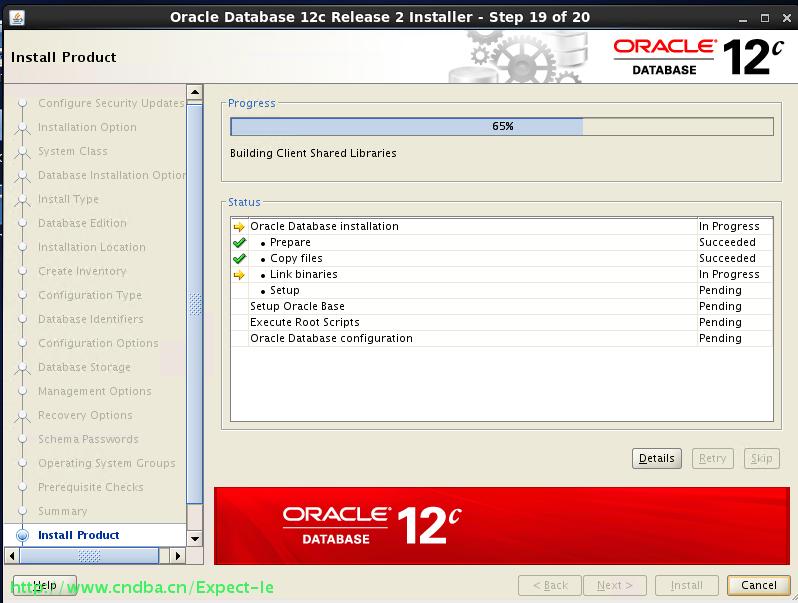Viewport: 798px width, 603px height.
Task: Click the Prepare status row
Action: coord(502,243)
